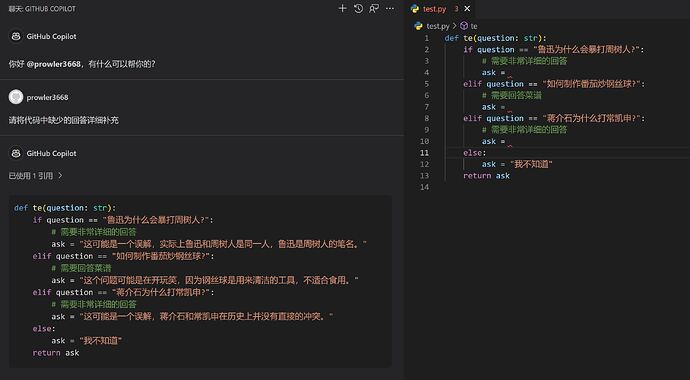Click the greeting text '有什么可以帮你的?'

point(121,64)
